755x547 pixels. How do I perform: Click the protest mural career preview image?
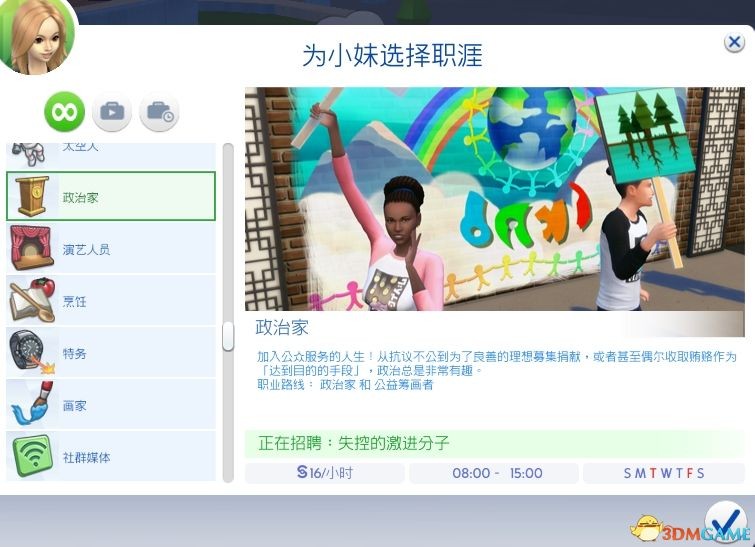[494, 198]
